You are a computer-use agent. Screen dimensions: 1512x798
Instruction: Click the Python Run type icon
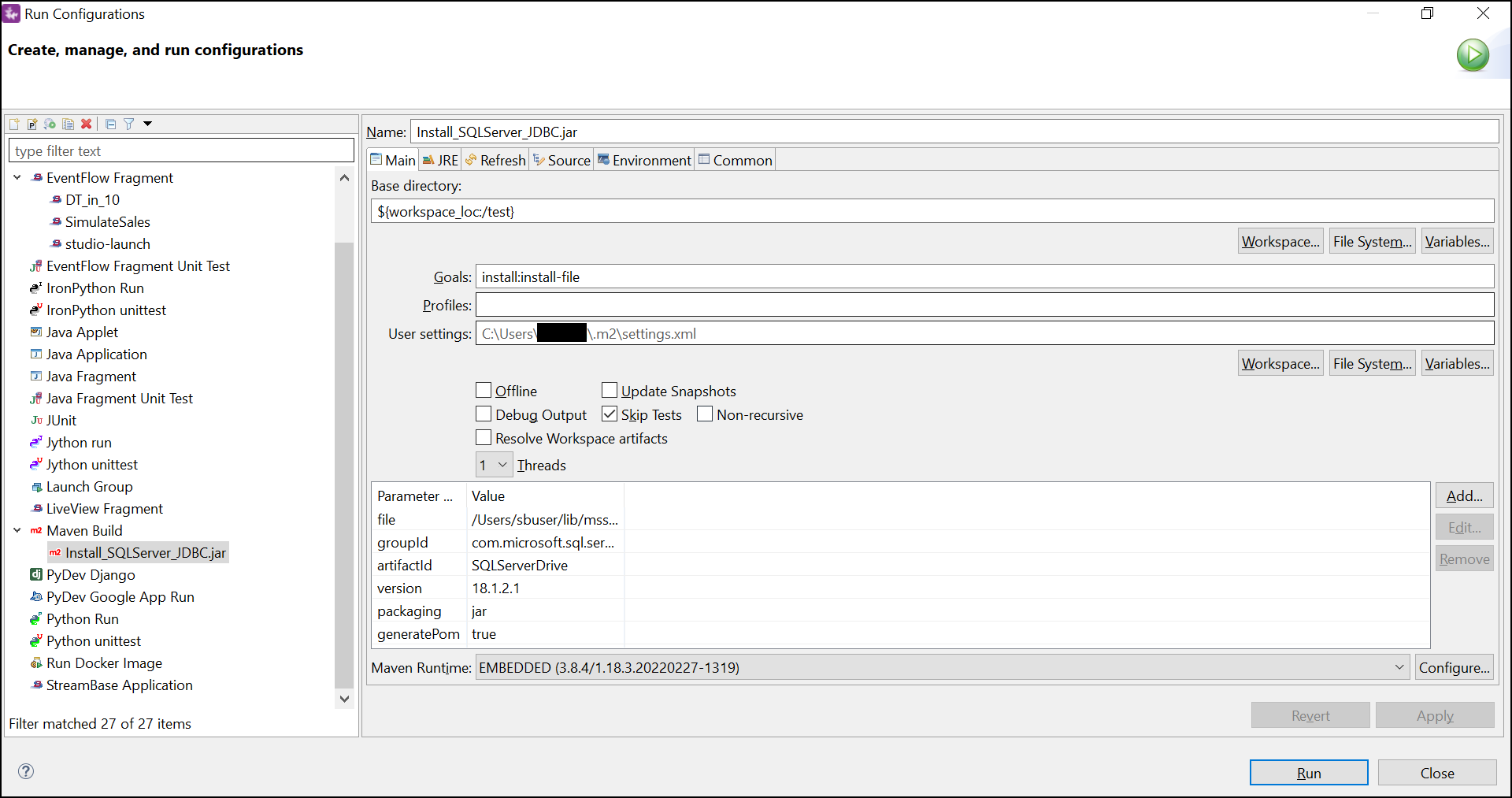36,619
